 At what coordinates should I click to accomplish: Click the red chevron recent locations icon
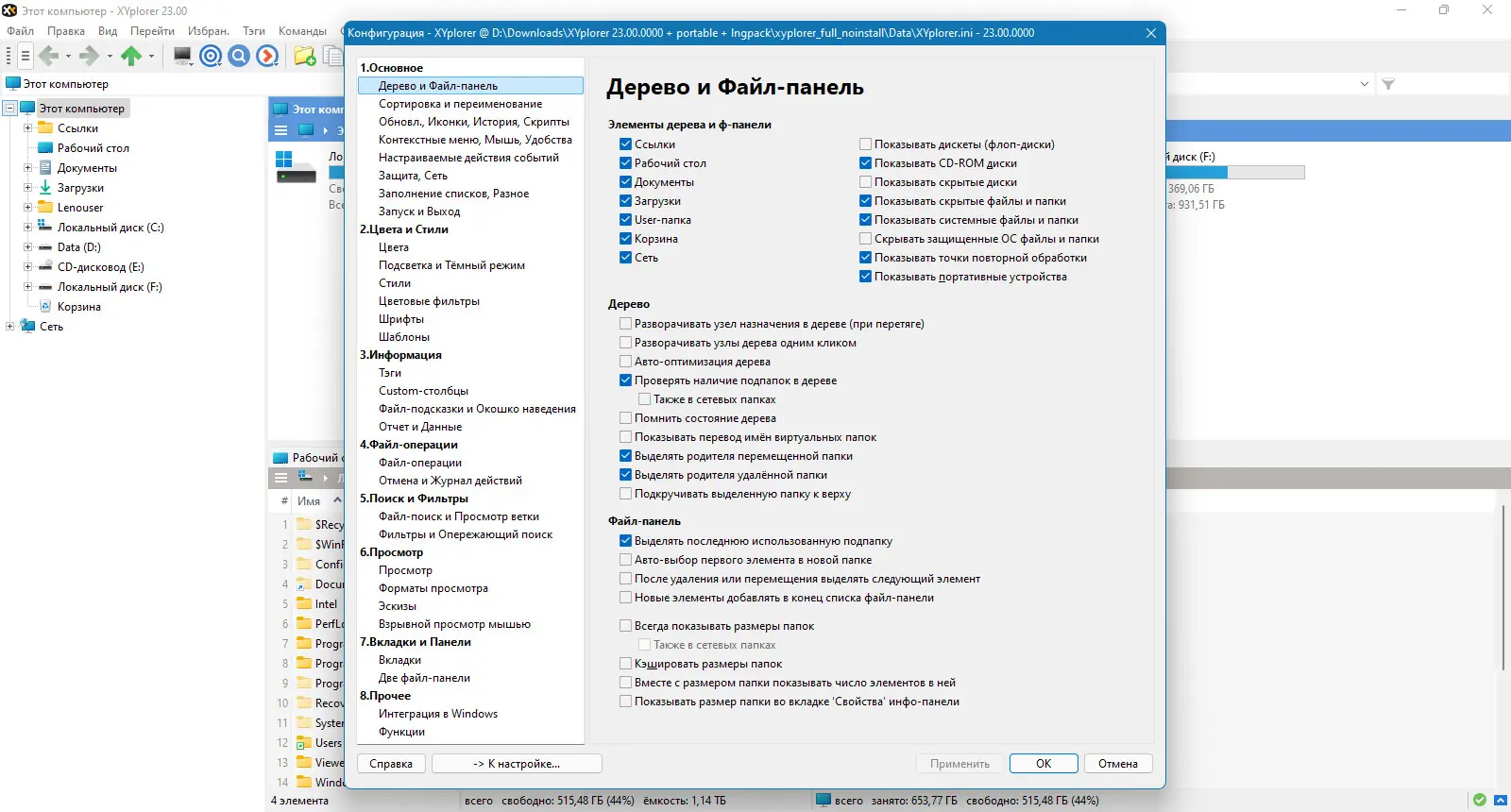pos(267,56)
